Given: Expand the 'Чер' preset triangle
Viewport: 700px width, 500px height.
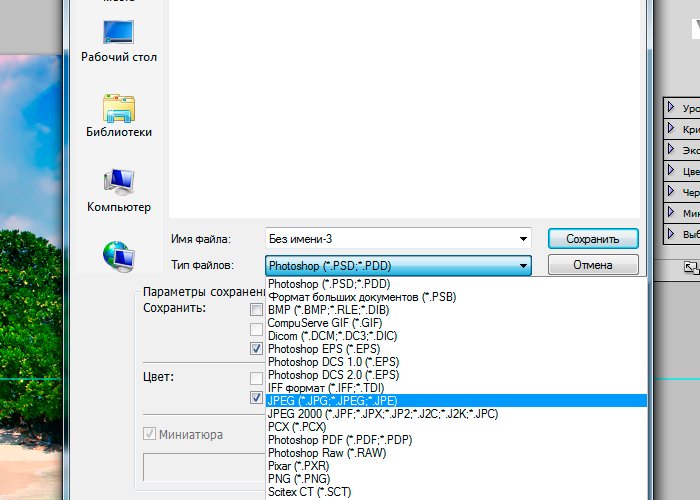Looking at the screenshot, I should point(673,192).
